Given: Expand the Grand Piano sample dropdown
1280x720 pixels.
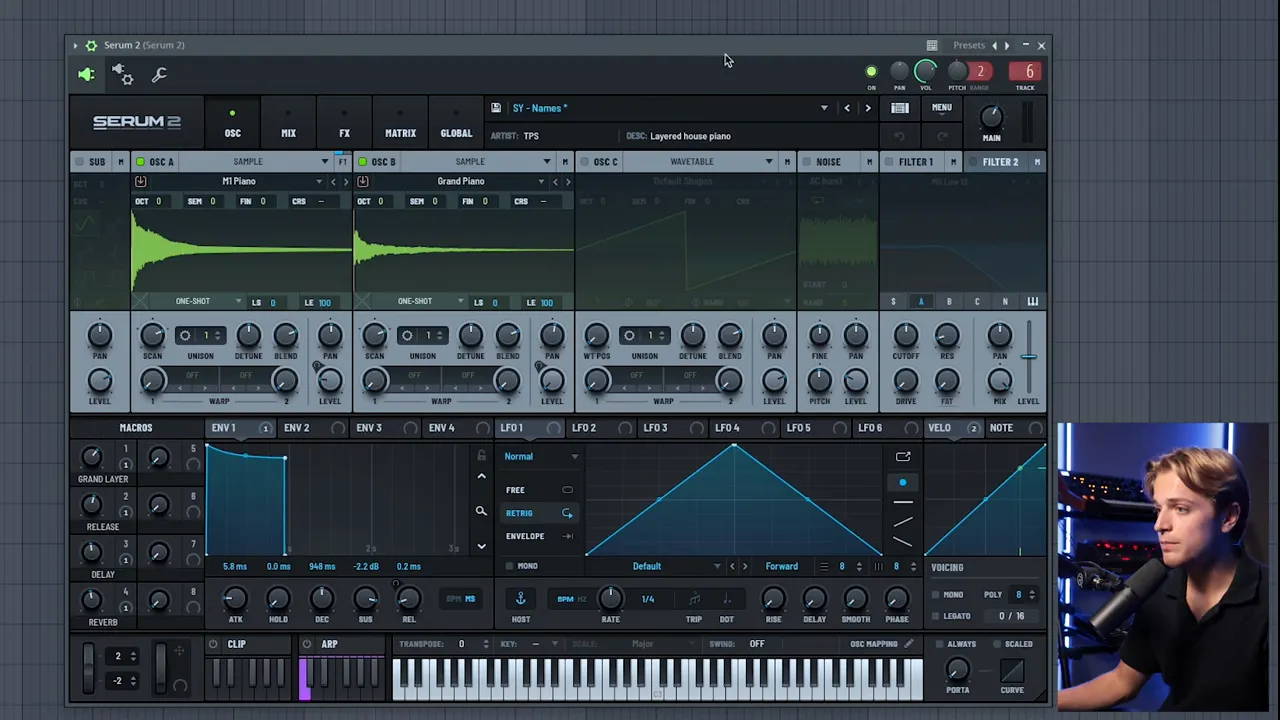Looking at the screenshot, I should tap(541, 182).
